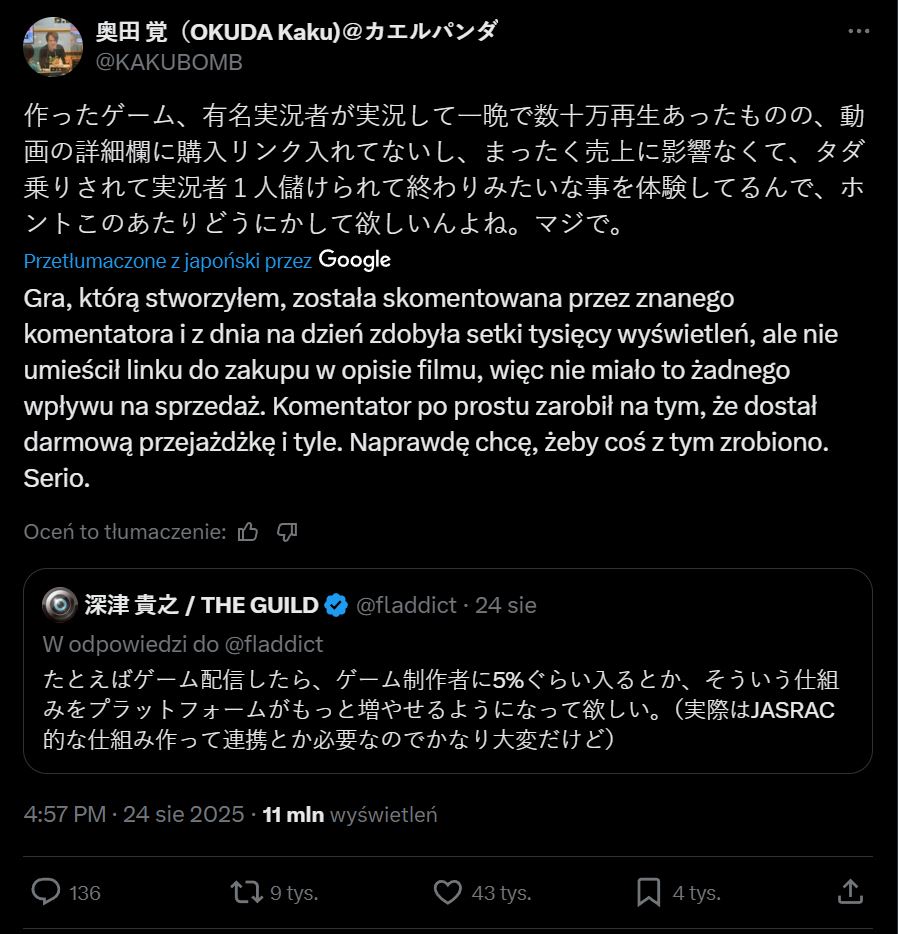Click the 43 tys. likes count
898x934 pixels.
pos(501,892)
